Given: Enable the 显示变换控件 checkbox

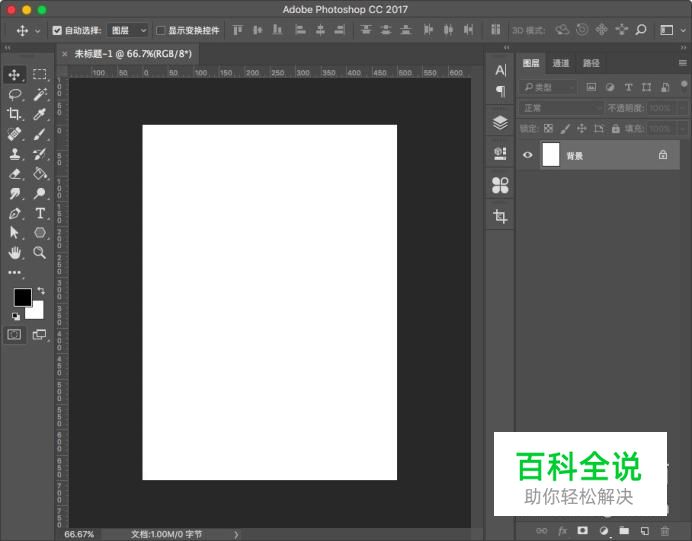Looking at the screenshot, I should [x=161, y=31].
